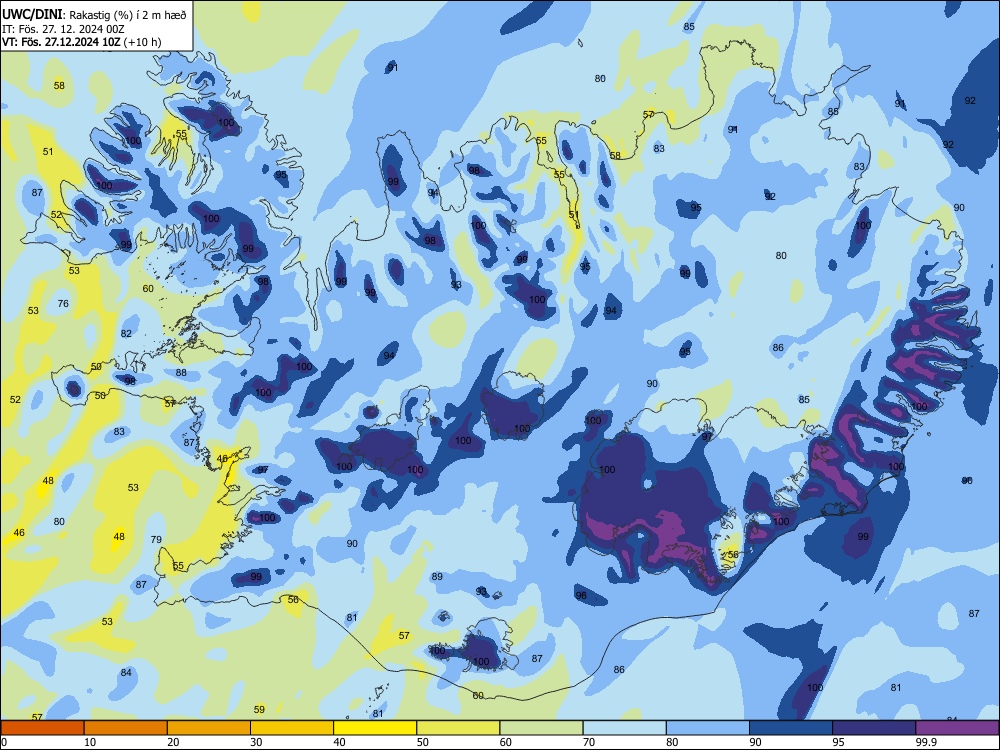
Task: Click the title text 'Rakastig (%) í 2 m hæð'
Action: [x=128, y=15]
